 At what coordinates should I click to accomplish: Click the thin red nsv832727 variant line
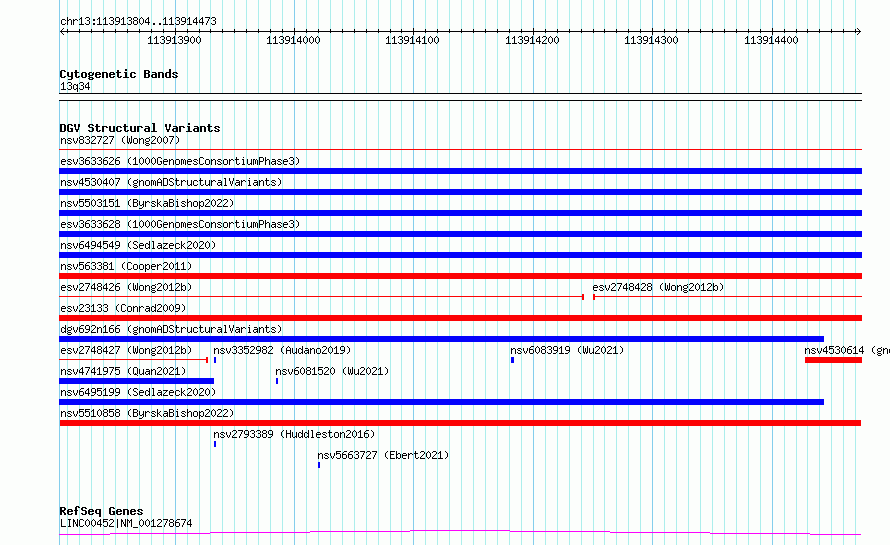(460, 150)
